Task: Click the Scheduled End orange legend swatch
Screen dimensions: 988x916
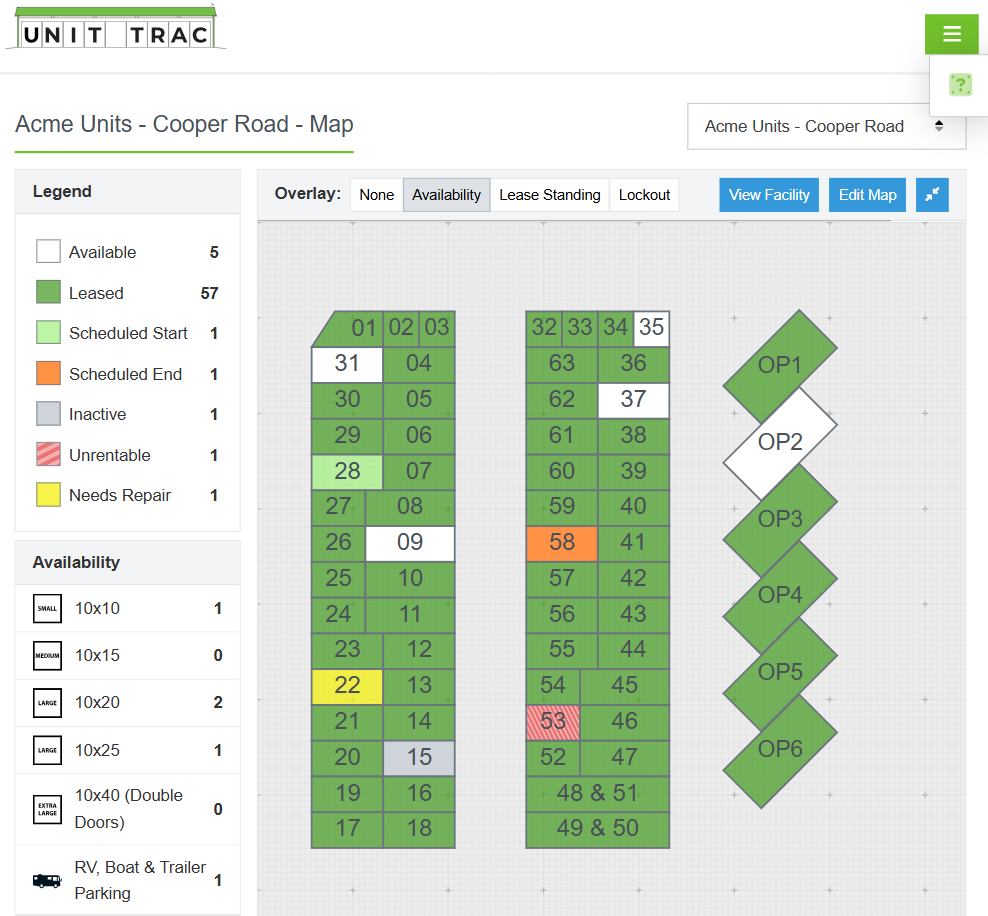Action: coord(48,374)
